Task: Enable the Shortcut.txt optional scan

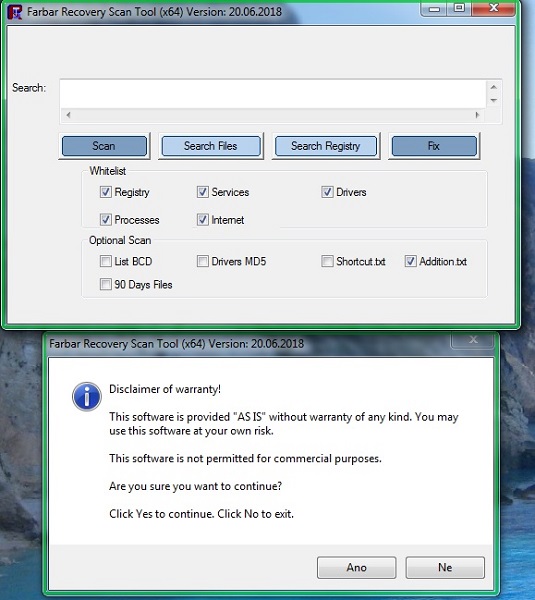Action: click(x=327, y=261)
